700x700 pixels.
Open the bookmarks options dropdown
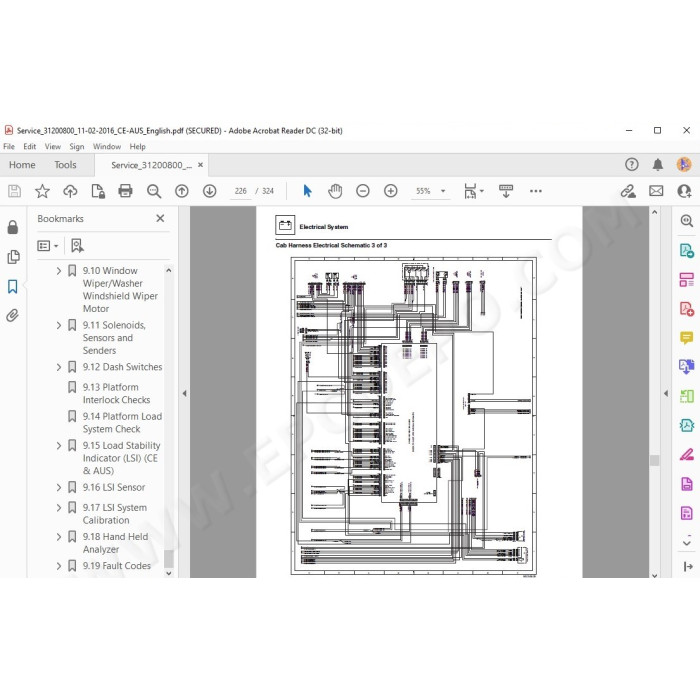[48, 246]
